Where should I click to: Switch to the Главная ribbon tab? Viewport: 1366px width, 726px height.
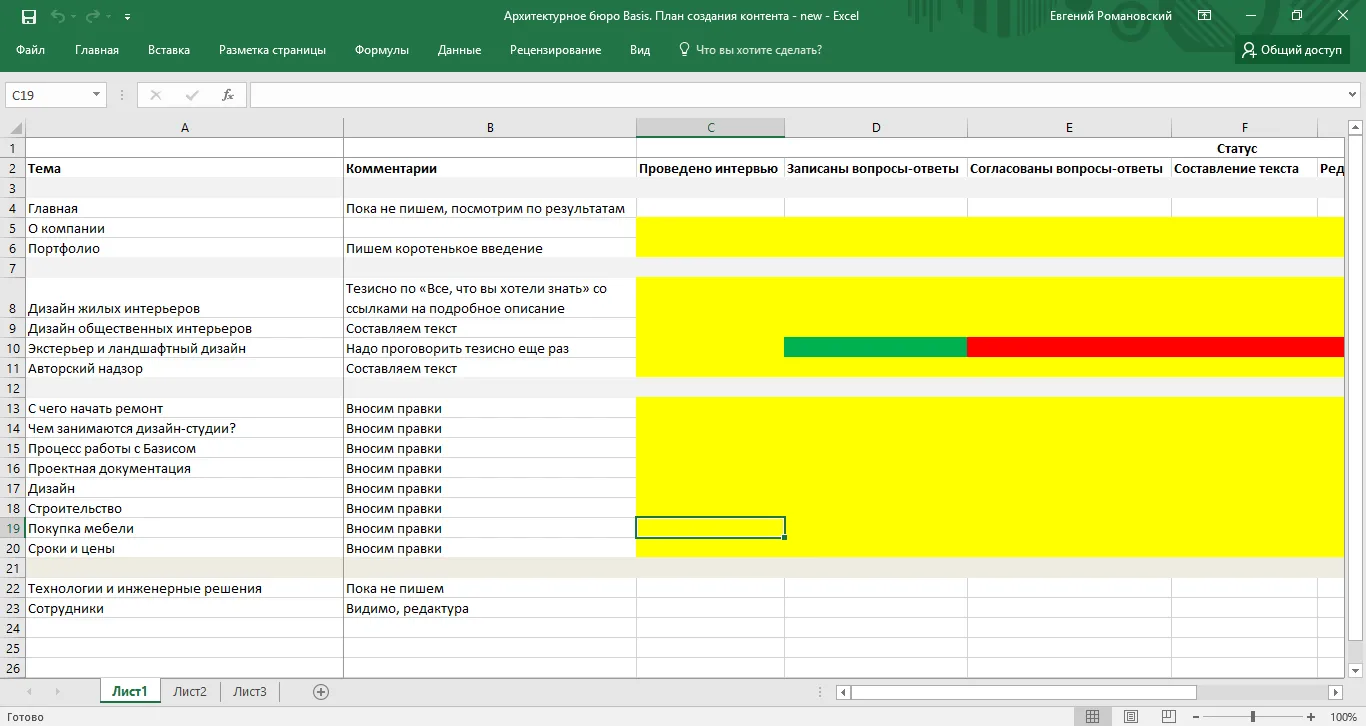tap(97, 50)
